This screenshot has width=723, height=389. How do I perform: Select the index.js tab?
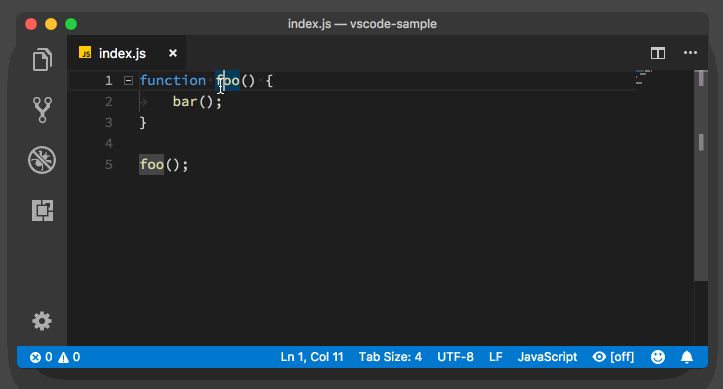click(x=122, y=53)
